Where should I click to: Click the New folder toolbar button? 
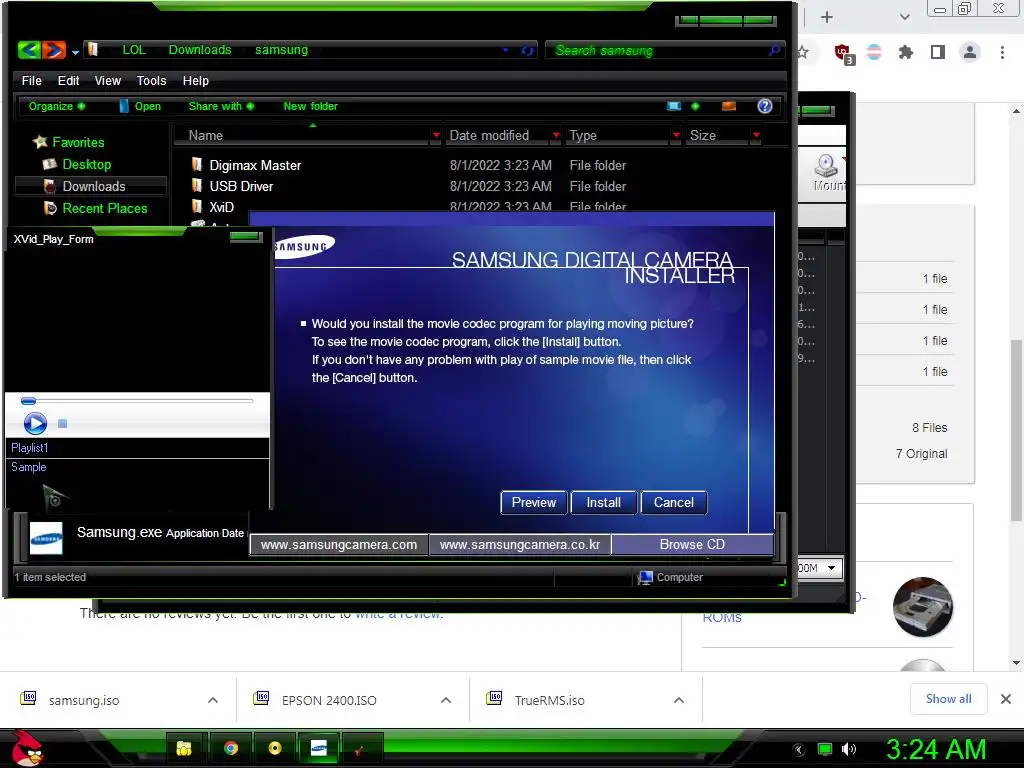(310, 106)
